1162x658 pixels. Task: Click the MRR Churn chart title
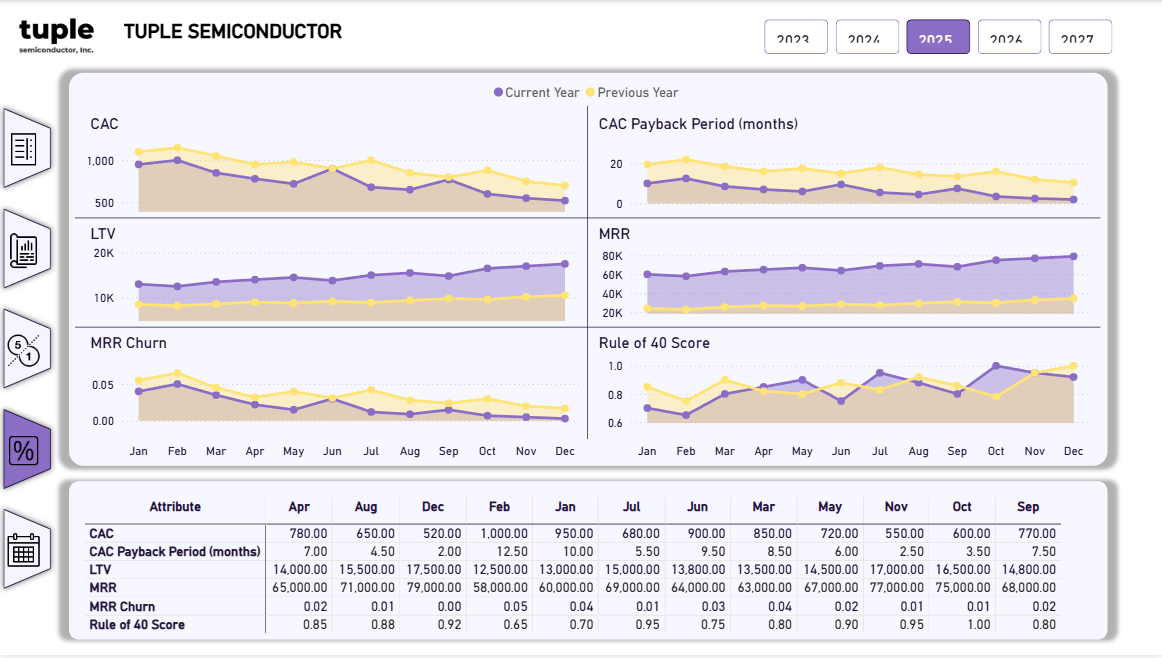128,343
